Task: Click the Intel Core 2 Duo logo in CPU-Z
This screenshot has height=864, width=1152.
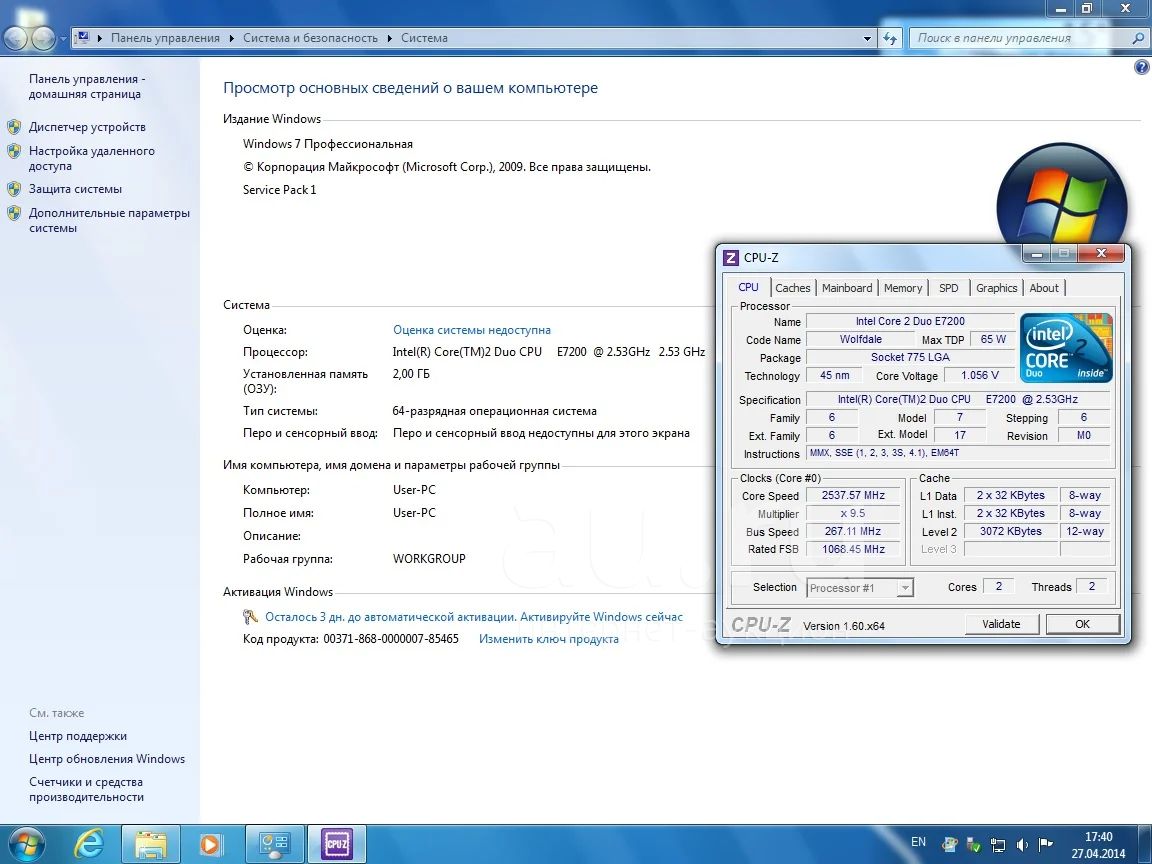Action: [1066, 348]
